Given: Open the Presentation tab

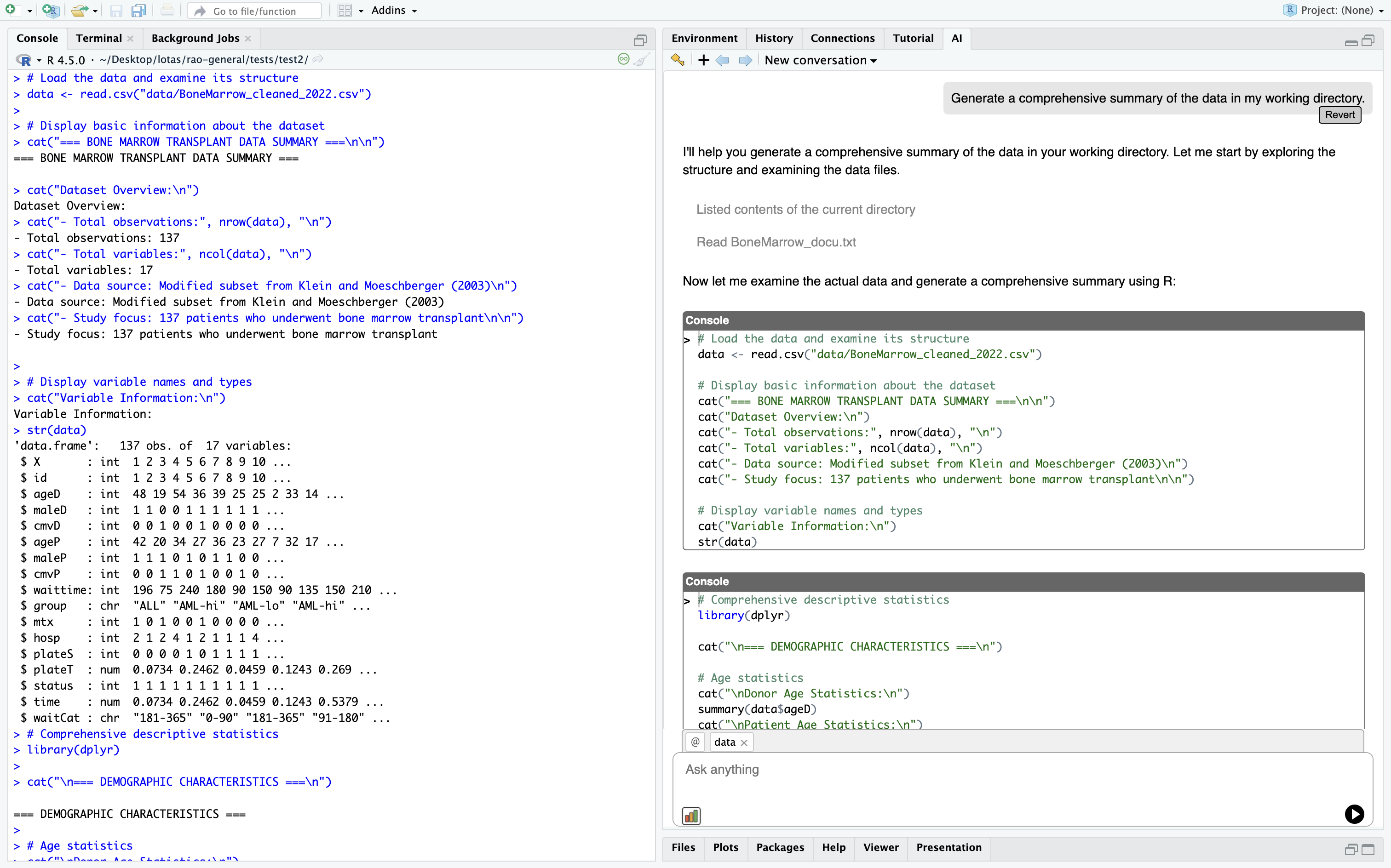Looking at the screenshot, I should (949, 847).
